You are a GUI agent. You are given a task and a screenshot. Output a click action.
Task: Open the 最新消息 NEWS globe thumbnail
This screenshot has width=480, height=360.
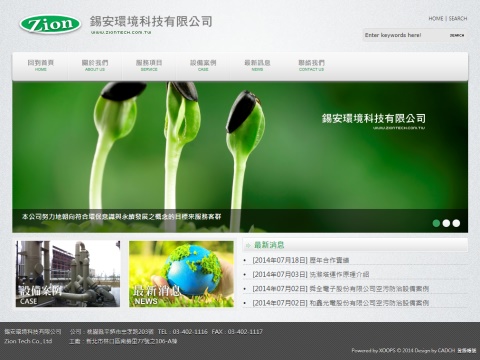point(181,274)
